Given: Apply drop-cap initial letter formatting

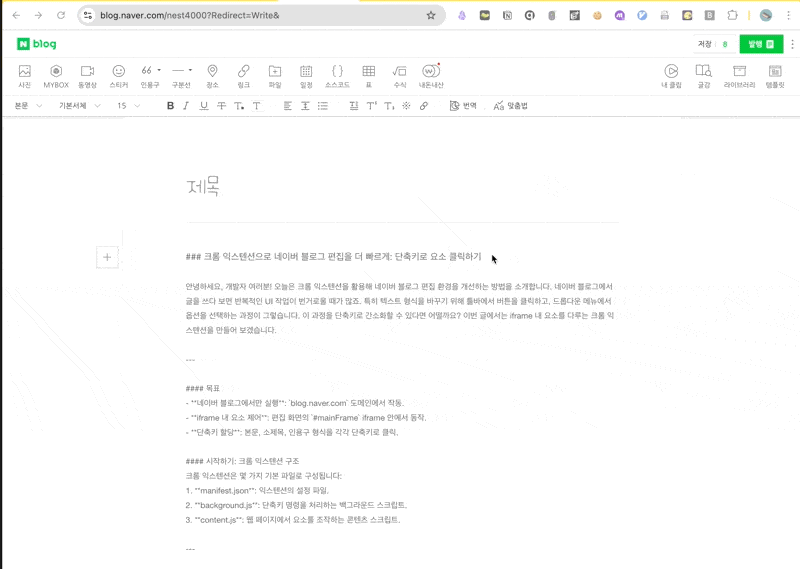Looking at the screenshot, I should tap(354, 106).
